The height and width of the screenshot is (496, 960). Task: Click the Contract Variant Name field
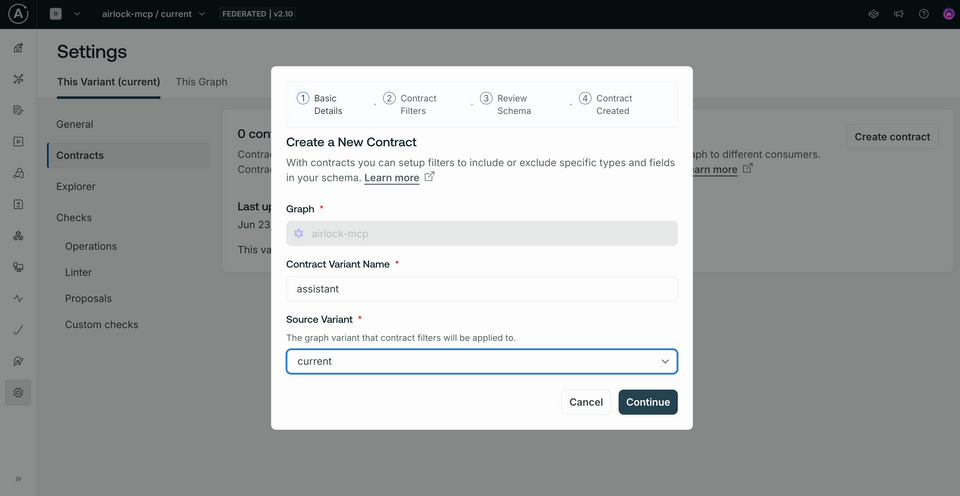pos(481,289)
